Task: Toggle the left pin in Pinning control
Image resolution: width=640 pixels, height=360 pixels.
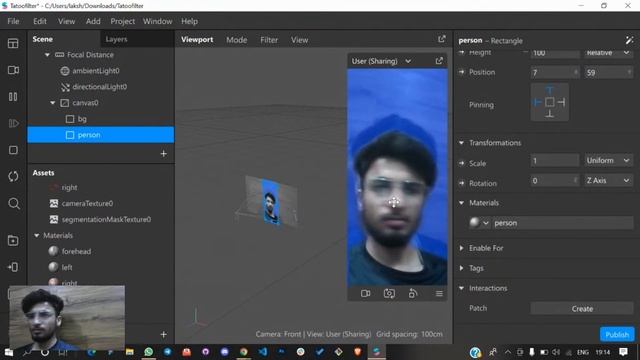Action: pyautogui.click(x=537, y=102)
